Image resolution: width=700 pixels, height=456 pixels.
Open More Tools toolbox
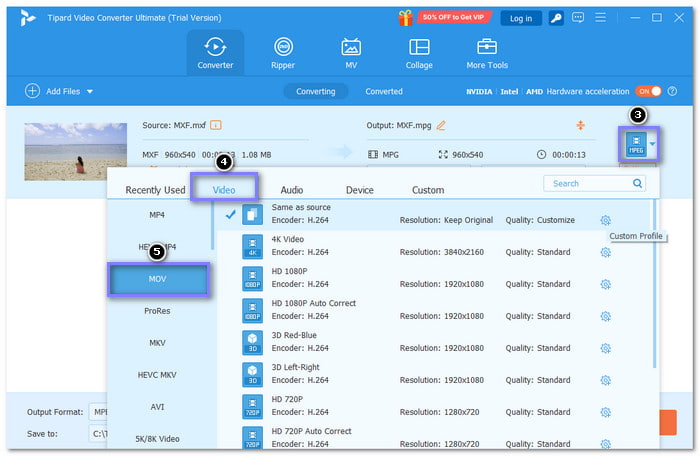click(x=487, y=53)
